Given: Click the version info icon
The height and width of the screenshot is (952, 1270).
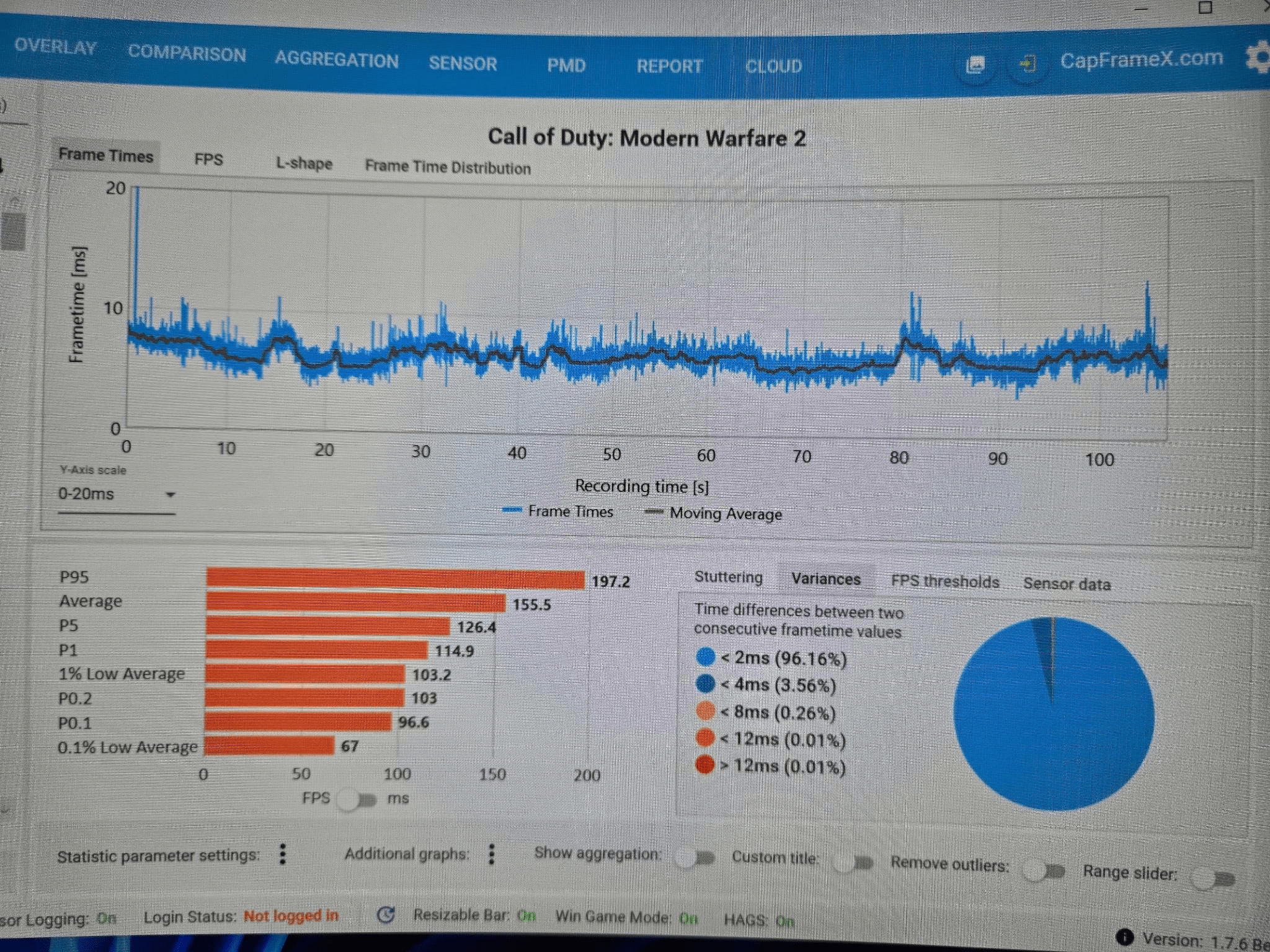Looking at the screenshot, I should click(1124, 937).
